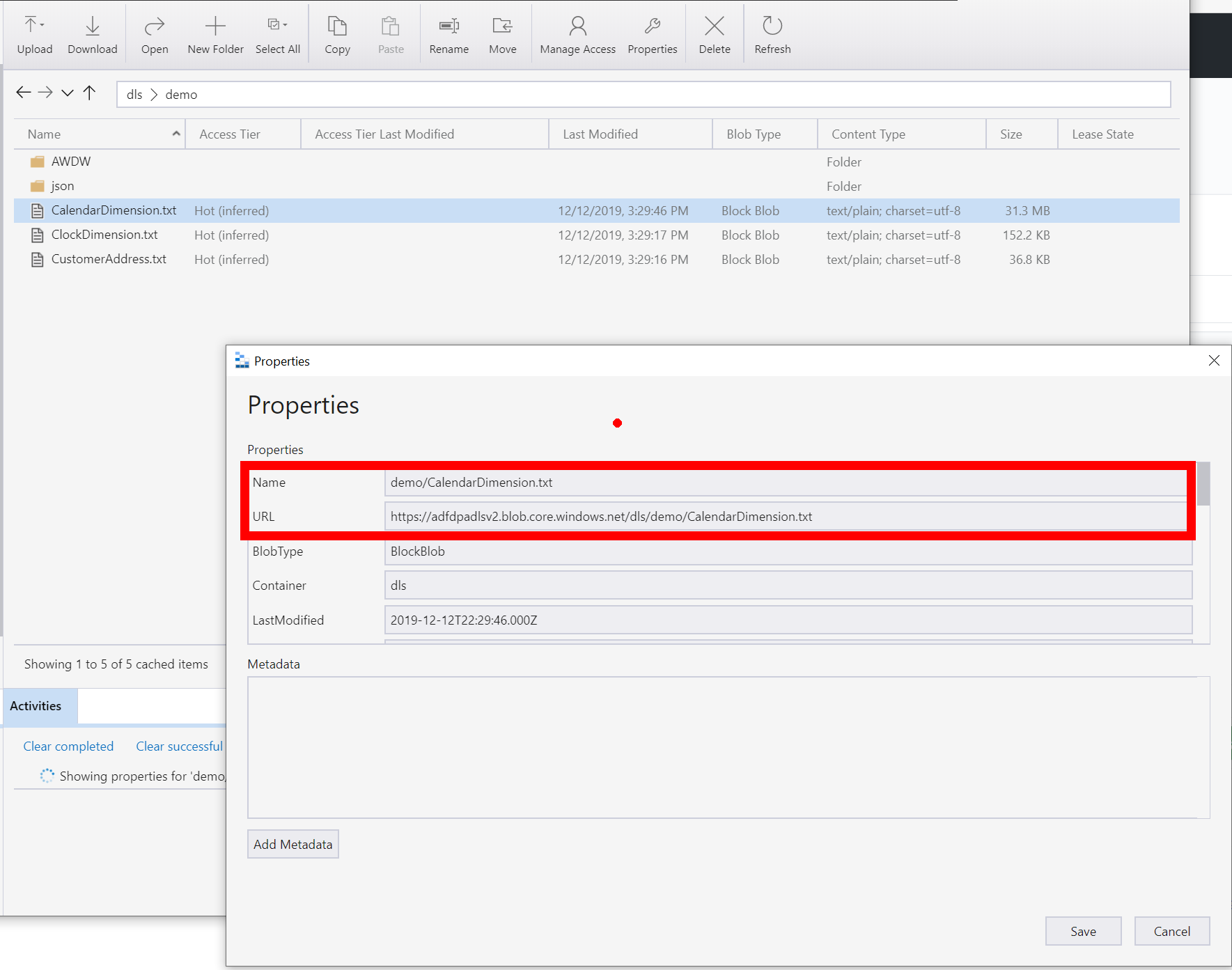Select the Download icon
This screenshot has width=1232, height=970.
92,24
